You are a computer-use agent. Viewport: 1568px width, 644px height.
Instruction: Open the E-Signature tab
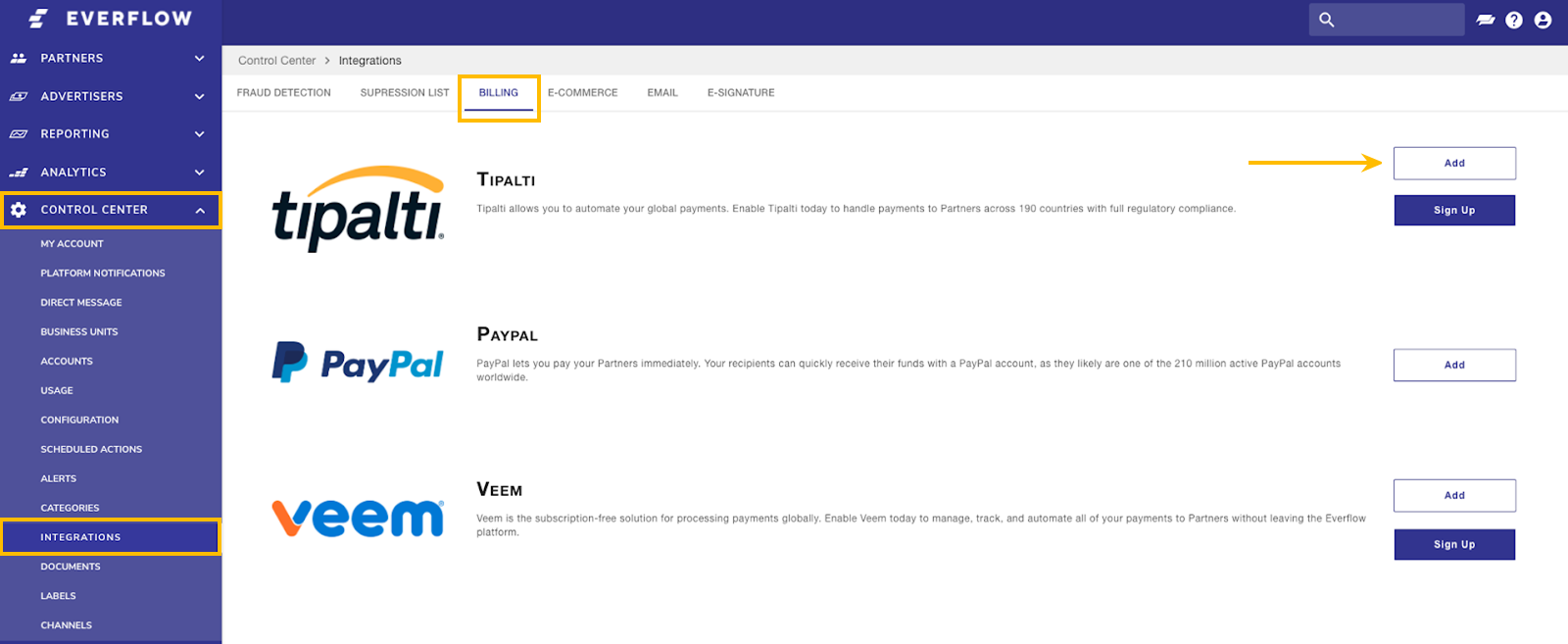coord(741,93)
